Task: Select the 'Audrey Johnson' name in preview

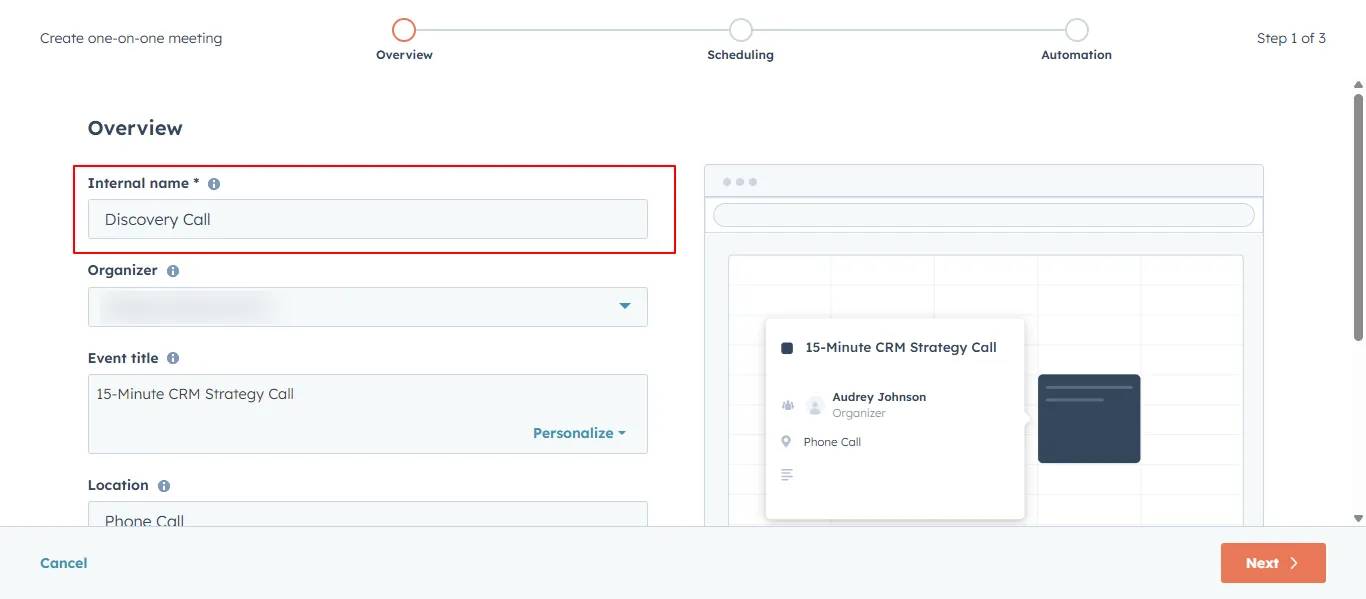Action: [879, 397]
